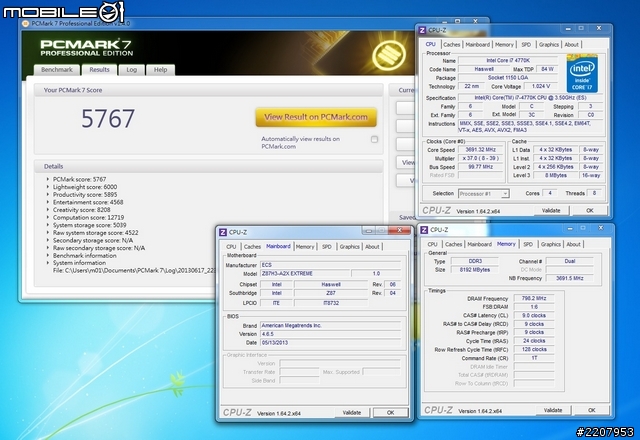Click CPU-Z icon in Memory window title
The height and width of the screenshot is (440, 640).
coord(424,230)
